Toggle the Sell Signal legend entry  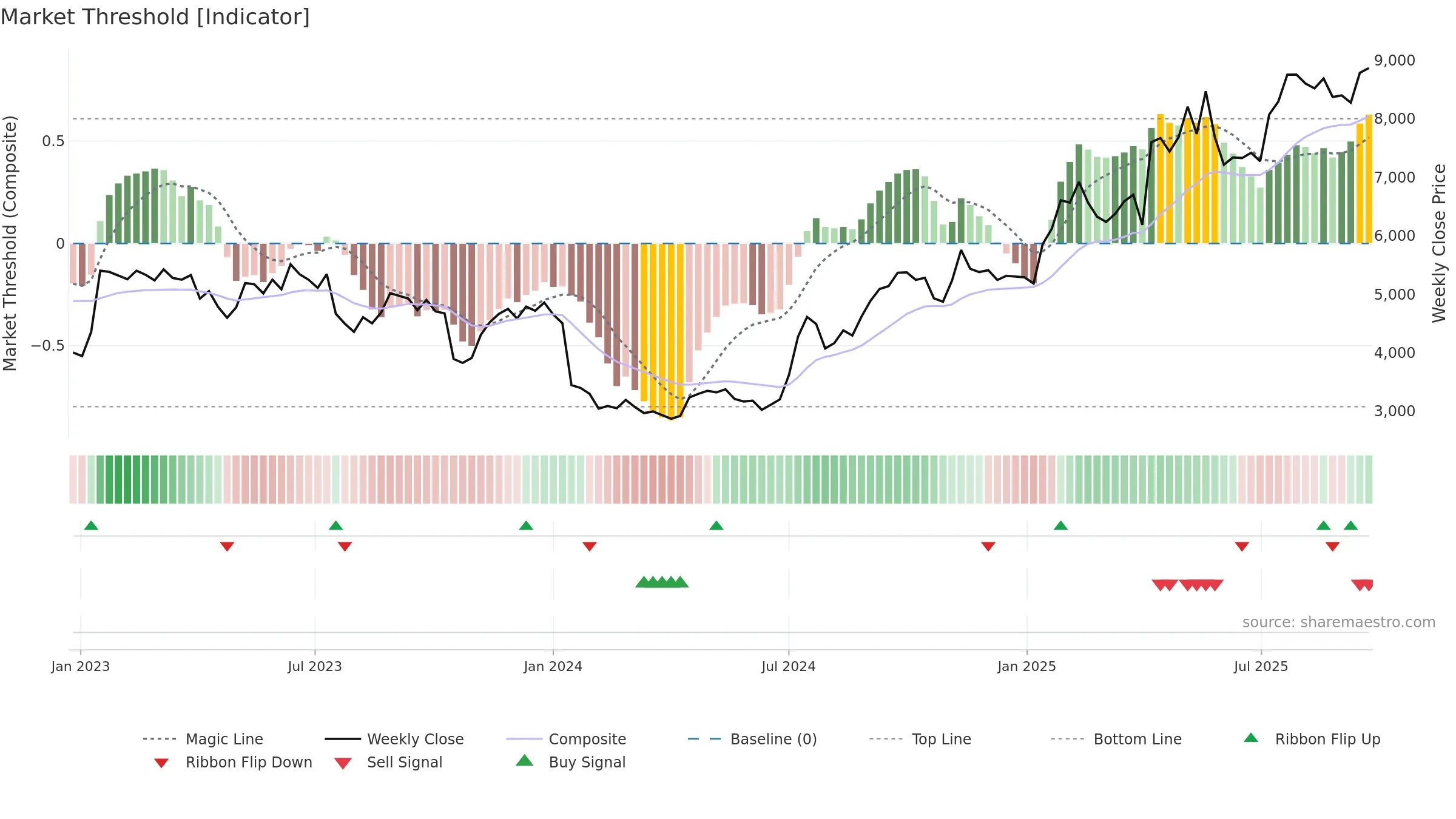click(388, 762)
